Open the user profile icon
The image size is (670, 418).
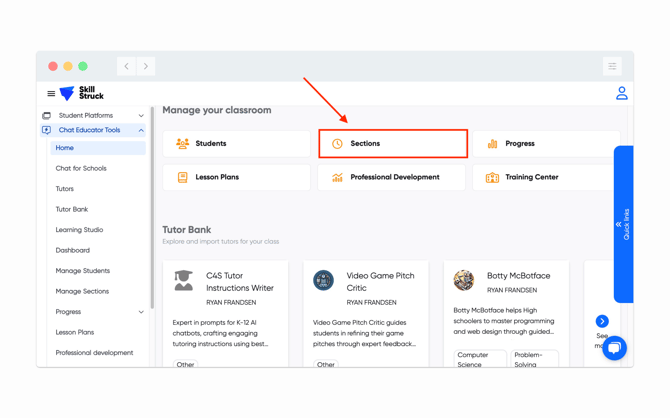click(x=621, y=93)
